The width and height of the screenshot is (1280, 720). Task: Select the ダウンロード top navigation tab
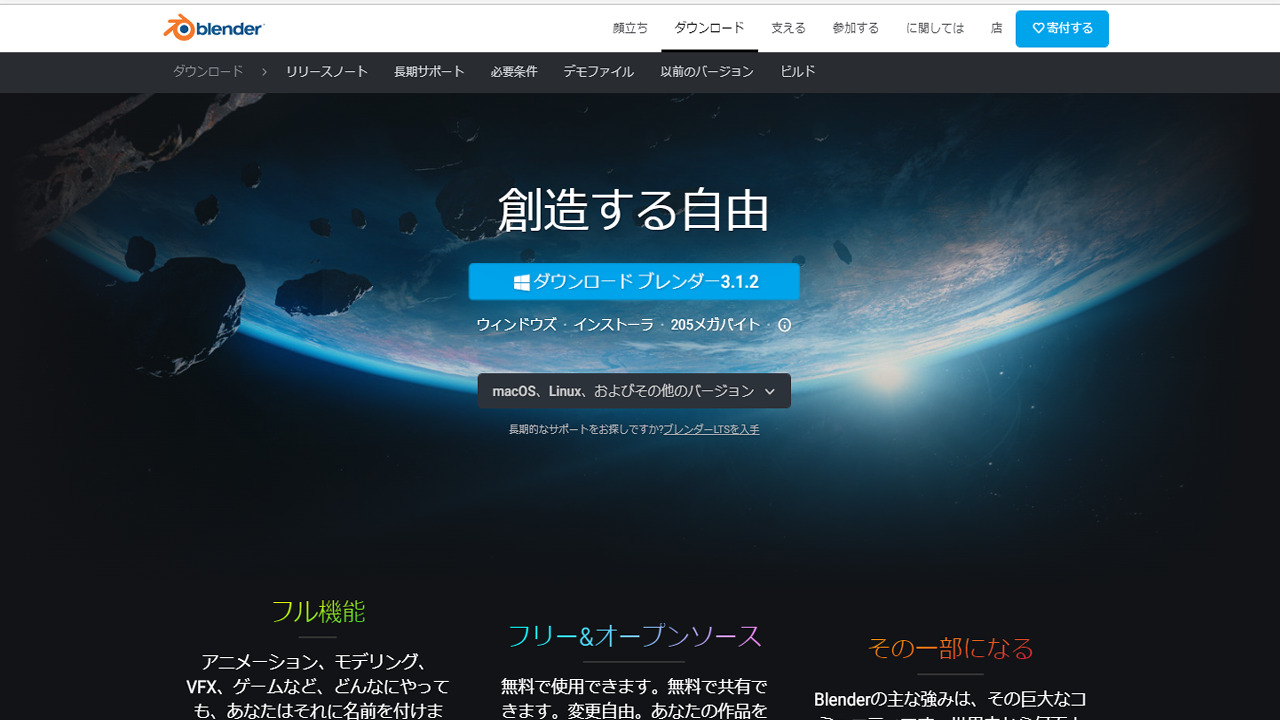pyautogui.click(x=709, y=27)
